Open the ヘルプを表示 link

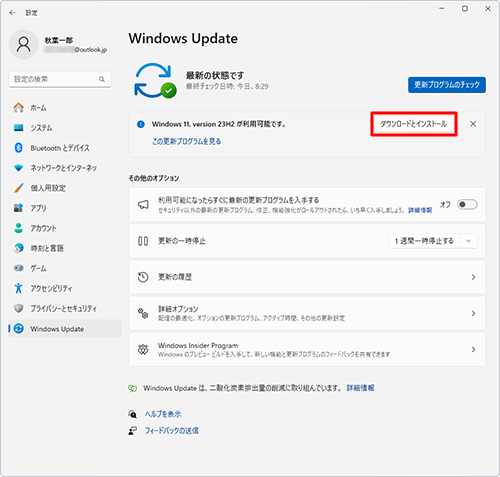163,414
